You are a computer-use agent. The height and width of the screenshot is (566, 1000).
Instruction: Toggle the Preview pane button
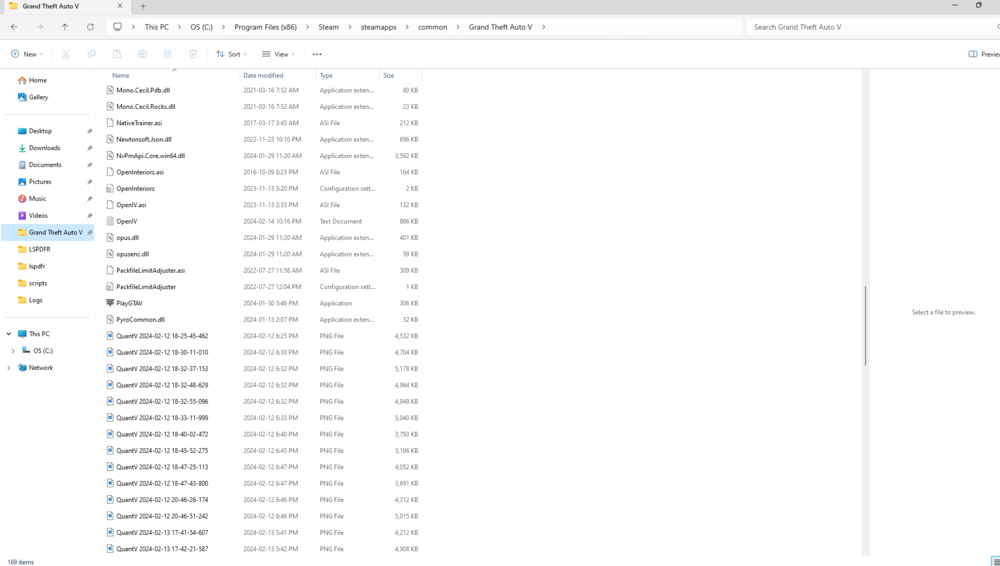coord(983,54)
